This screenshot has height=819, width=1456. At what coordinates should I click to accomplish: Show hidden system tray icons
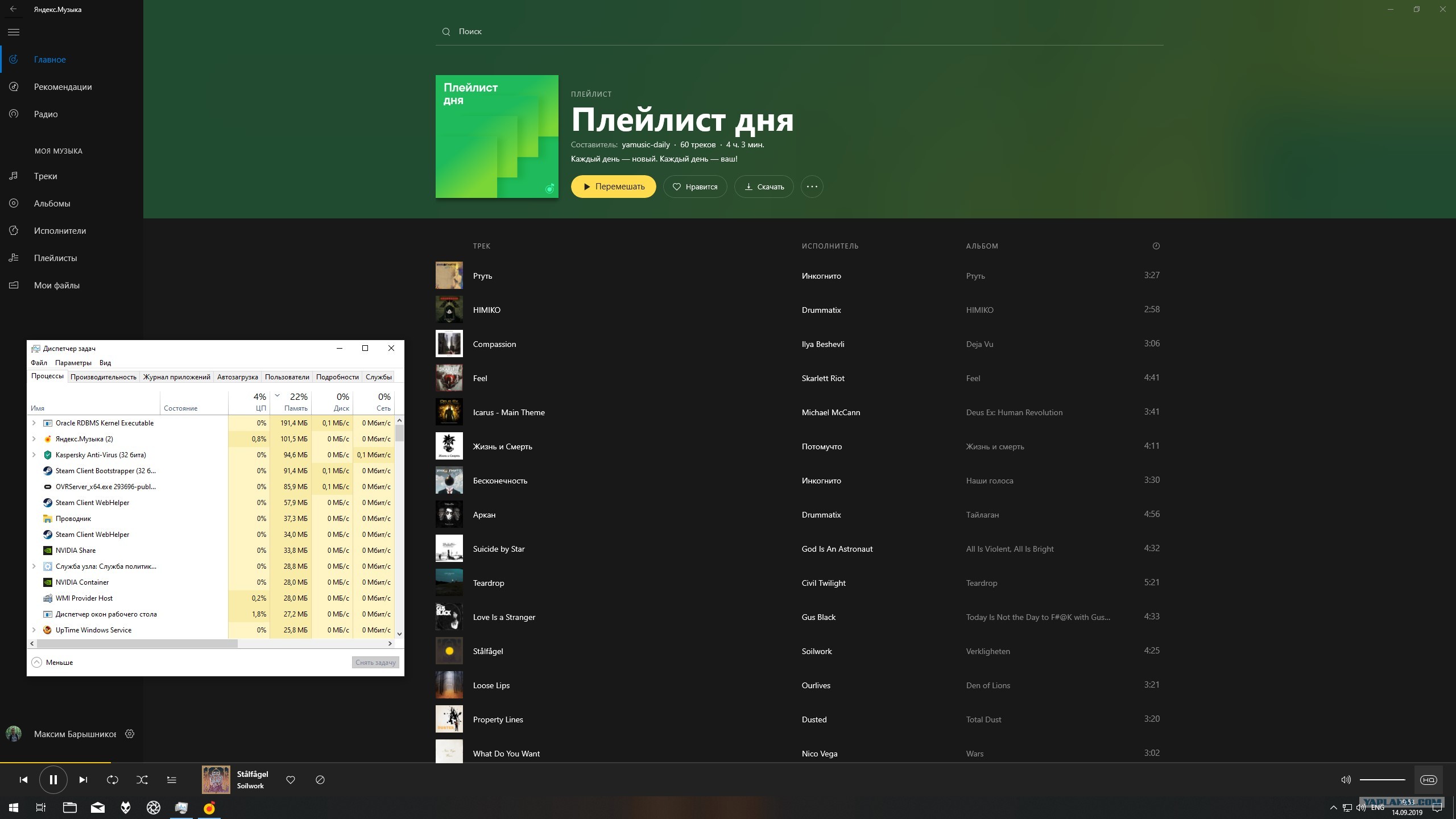click(1333, 808)
